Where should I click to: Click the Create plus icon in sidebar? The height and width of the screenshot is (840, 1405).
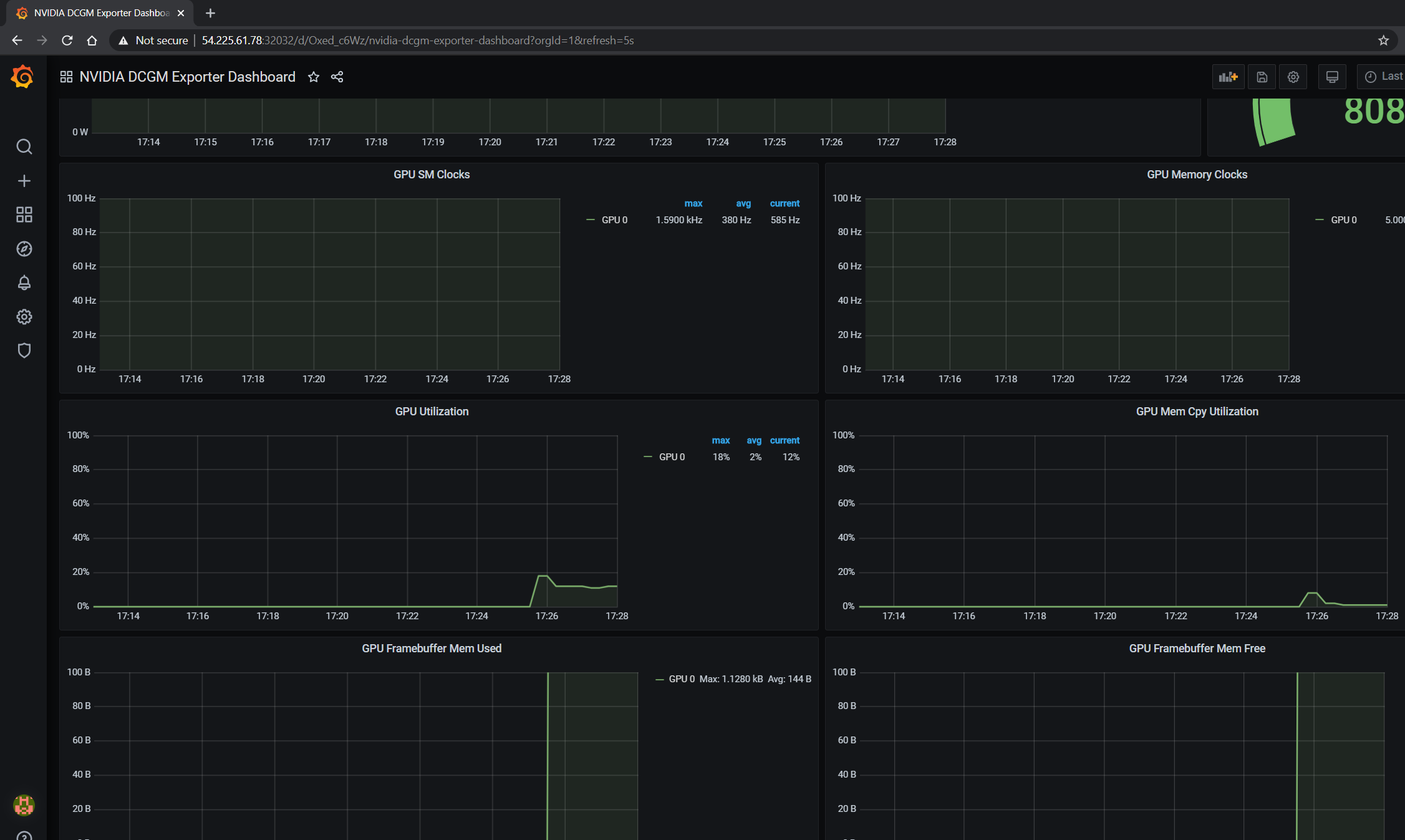[x=24, y=181]
